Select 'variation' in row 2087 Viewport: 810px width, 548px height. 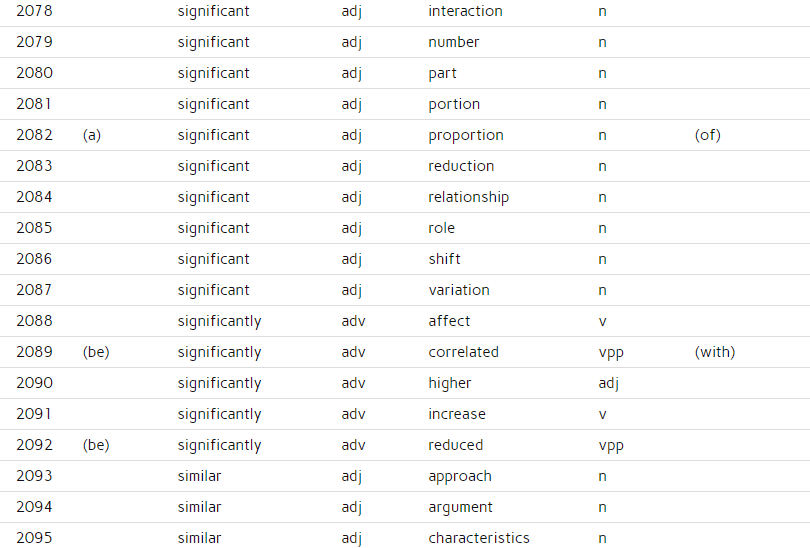point(459,290)
